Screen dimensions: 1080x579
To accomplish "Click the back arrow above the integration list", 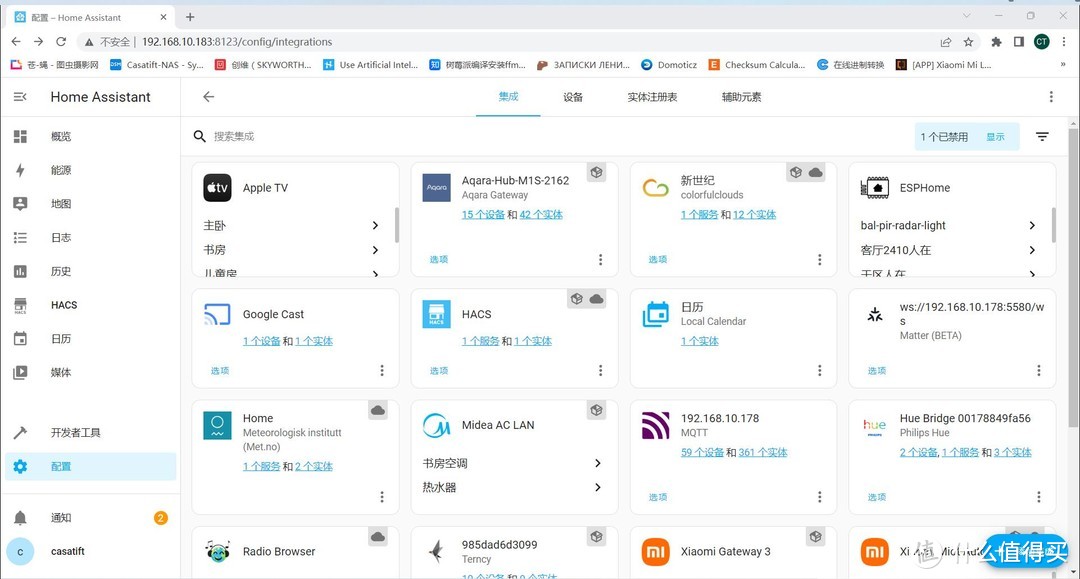I will (x=207, y=96).
